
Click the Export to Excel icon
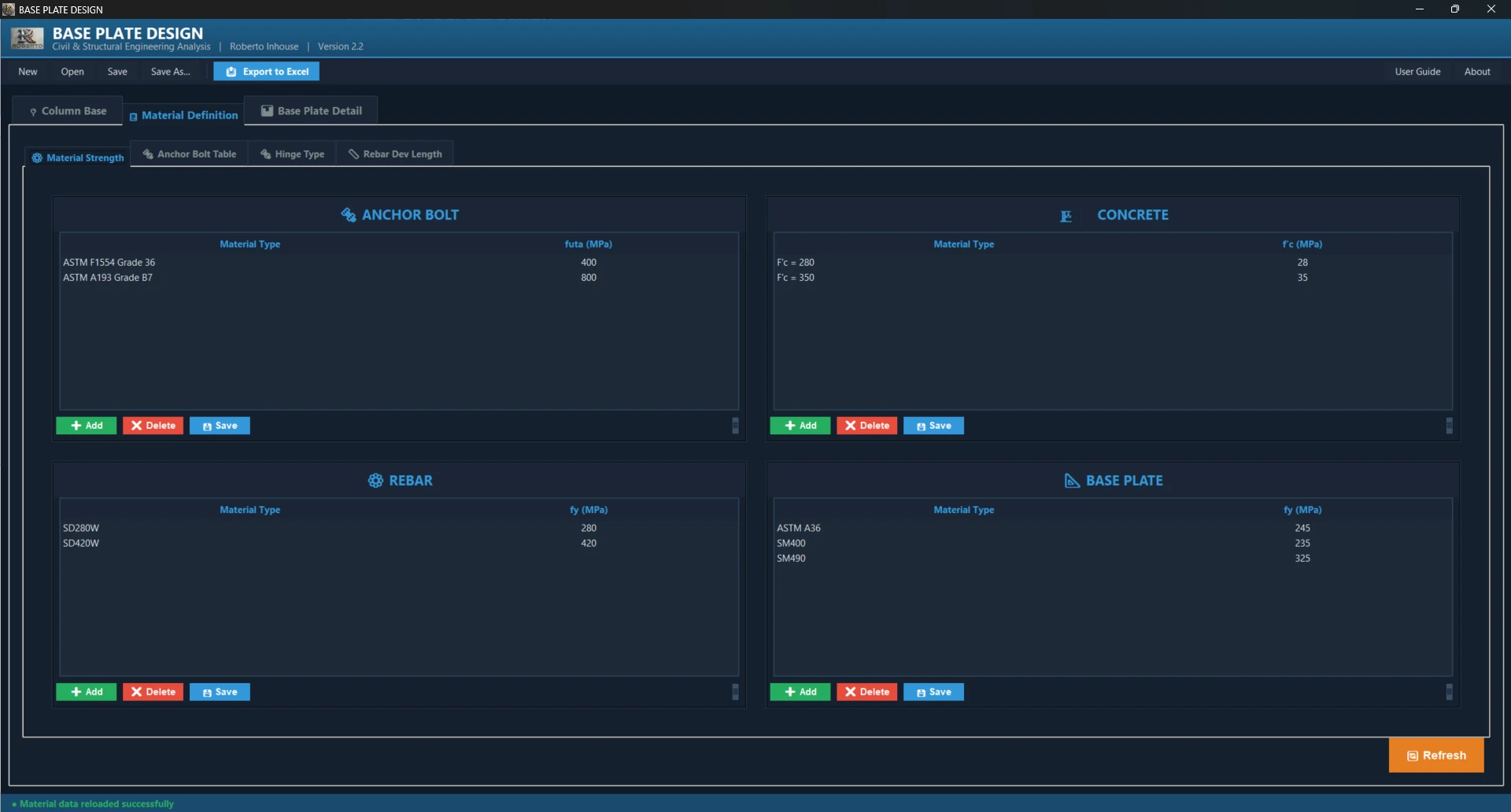coord(231,72)
